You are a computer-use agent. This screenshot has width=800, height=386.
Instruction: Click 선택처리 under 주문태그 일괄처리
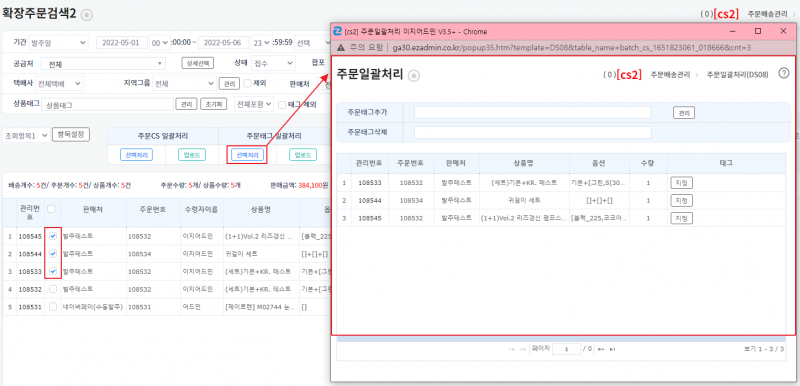pos(247,155)
